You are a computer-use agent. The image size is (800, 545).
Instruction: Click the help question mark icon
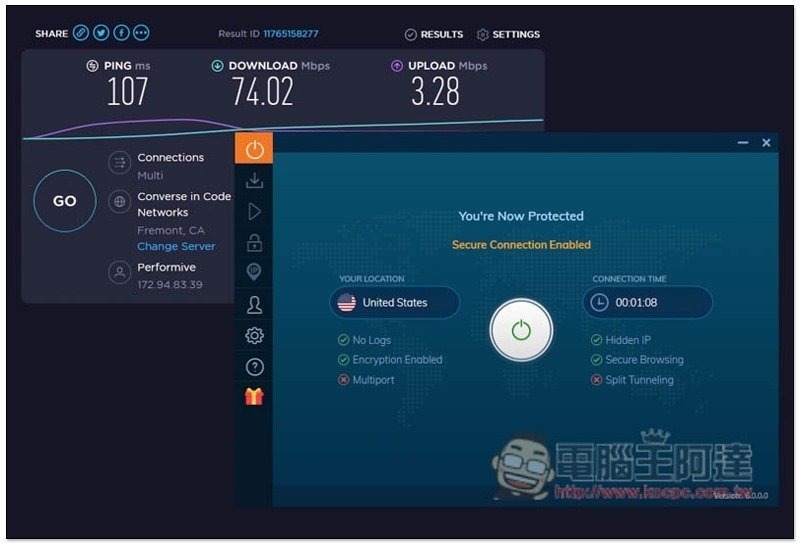pos(254,367)
